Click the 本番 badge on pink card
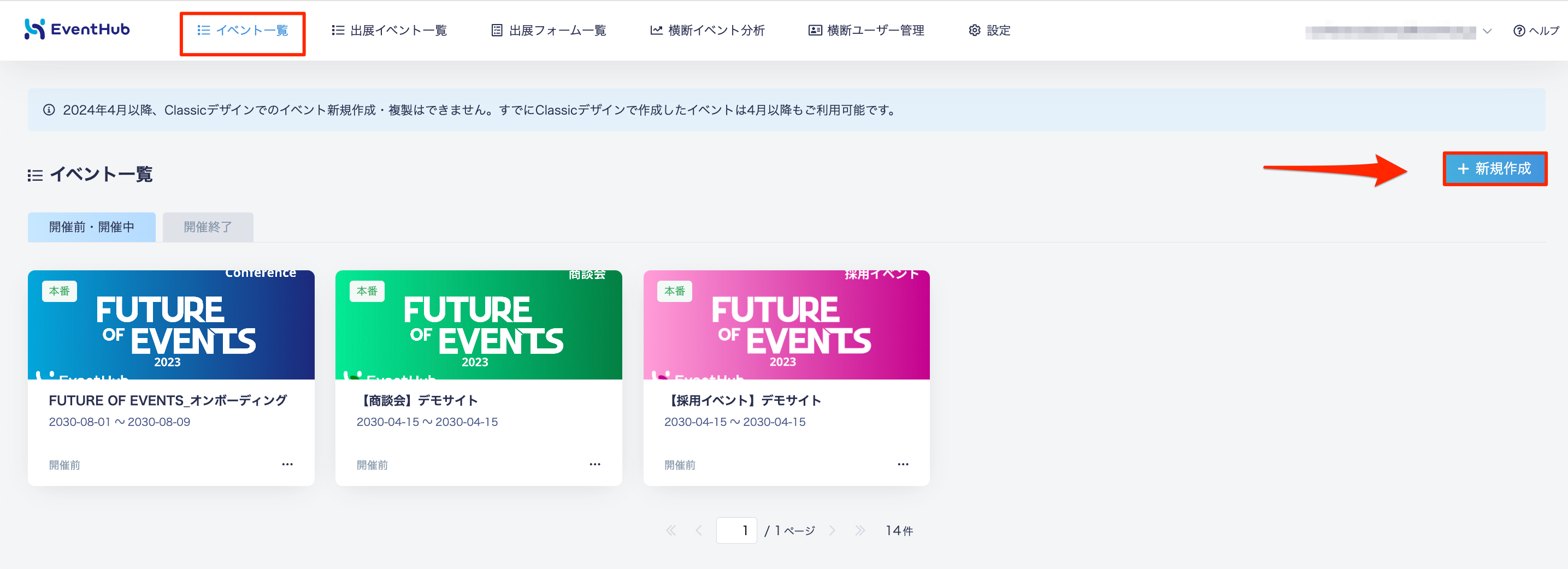The image size is (1568, 569). point(675,291)
